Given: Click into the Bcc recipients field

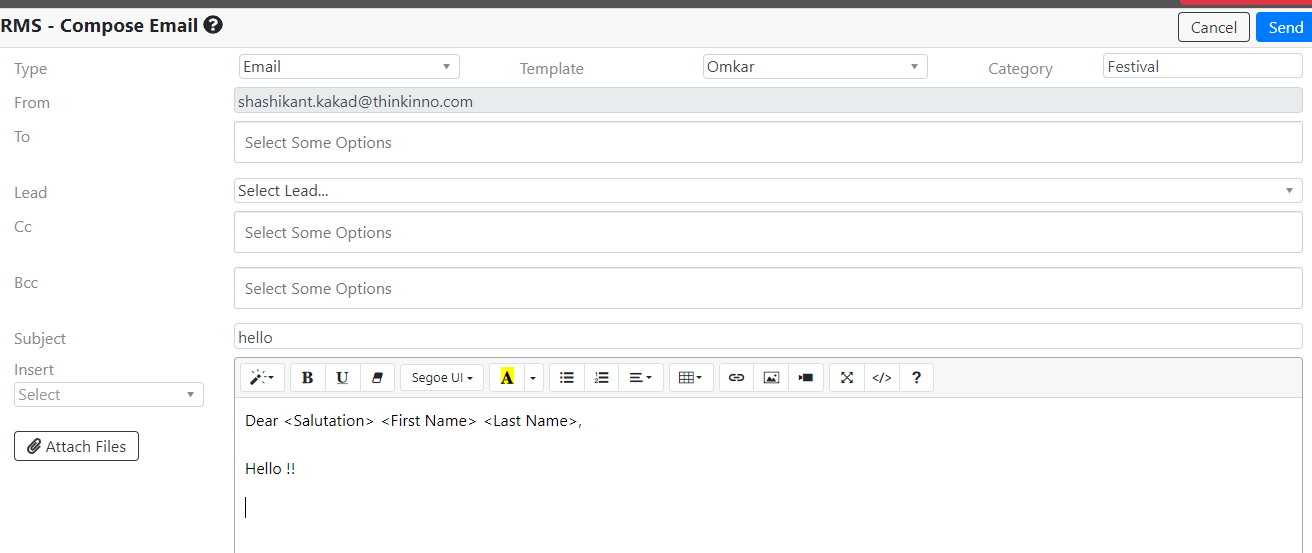Looking at the screenshot, I should [768, 288].
